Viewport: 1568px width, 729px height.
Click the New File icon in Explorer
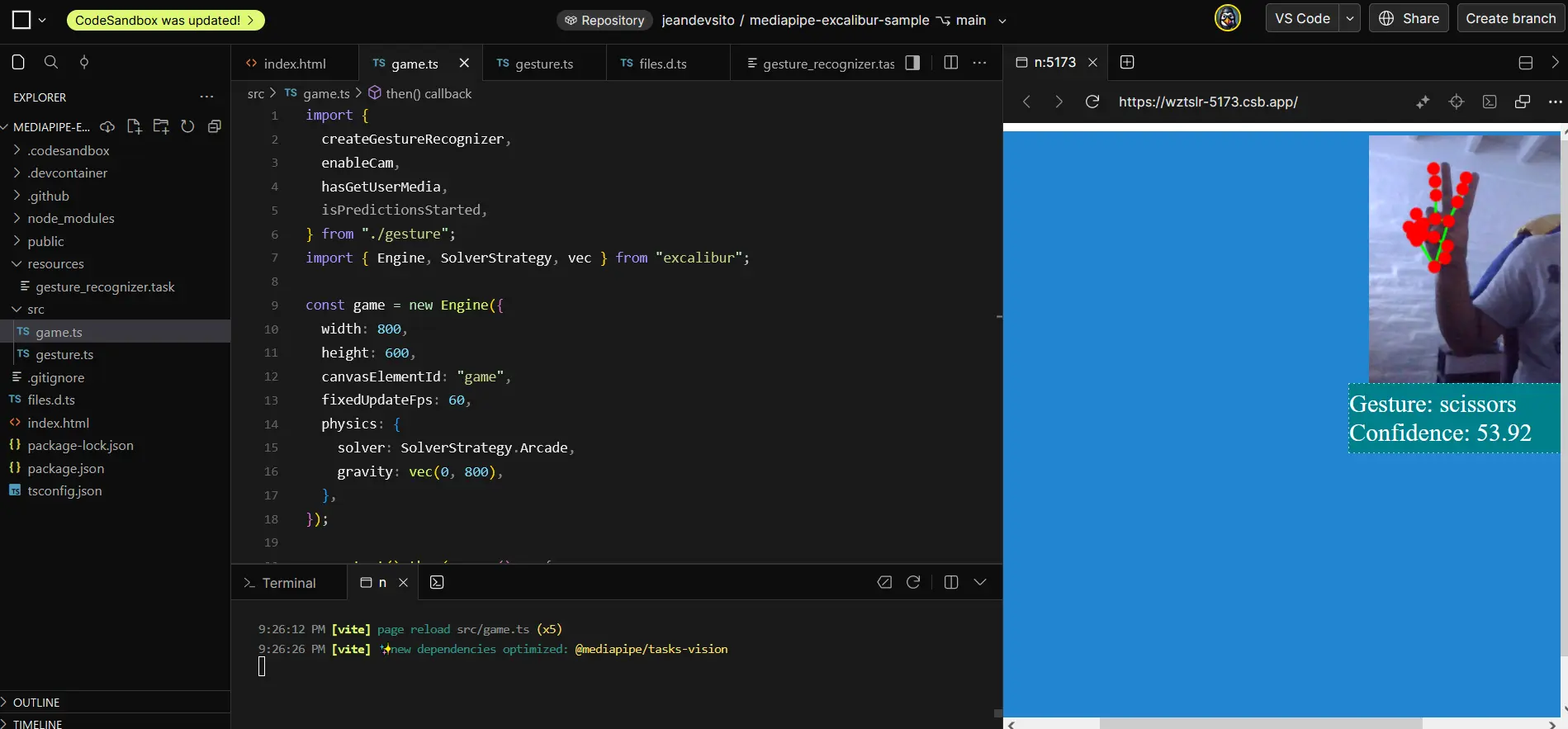tap(134, 126)
